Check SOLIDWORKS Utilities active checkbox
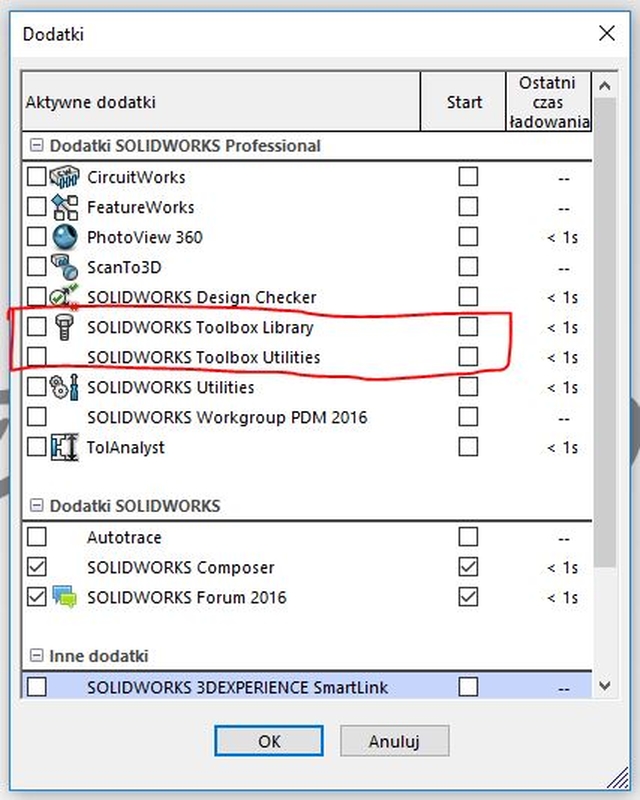 (36, 387)
